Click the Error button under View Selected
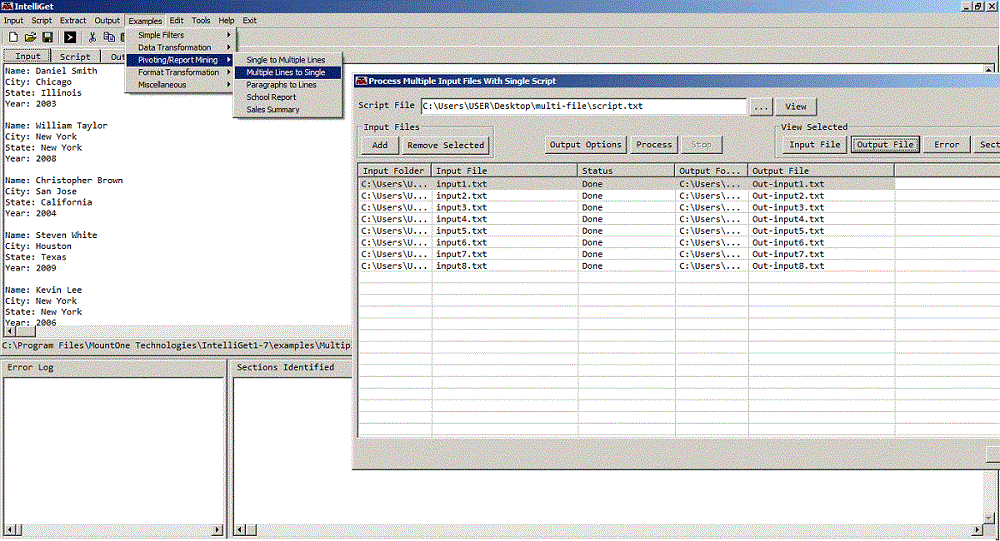The image size is (1000, 541). [946, 145]
